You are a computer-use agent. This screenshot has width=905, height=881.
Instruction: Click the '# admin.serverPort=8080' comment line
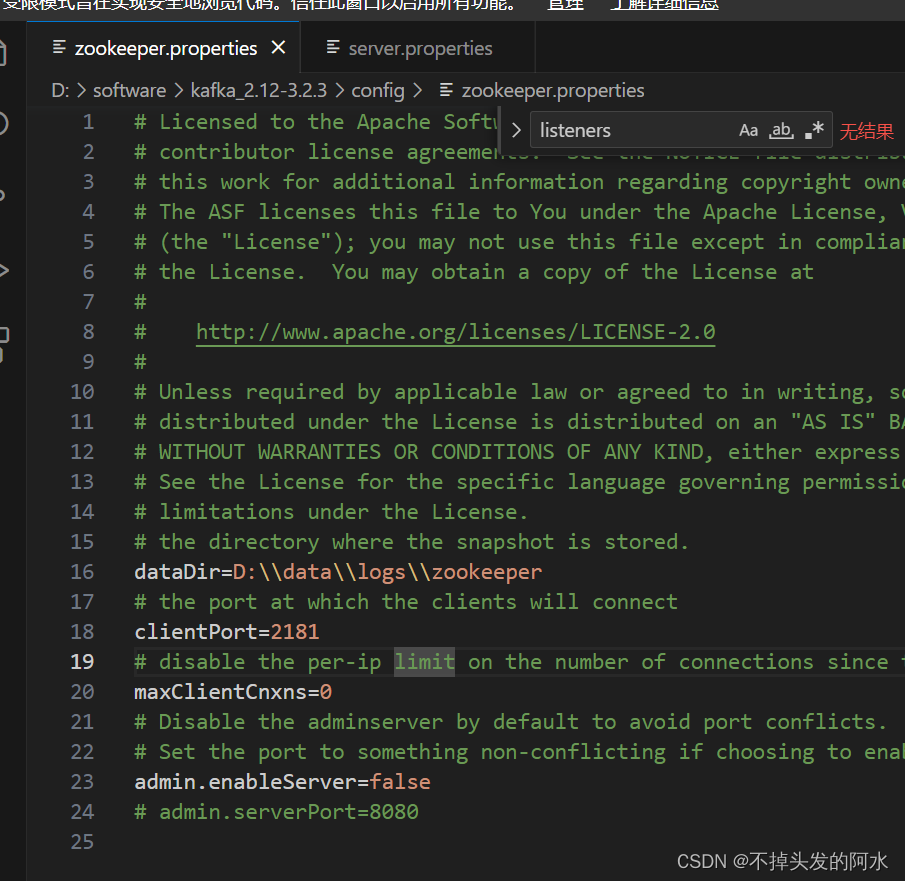[x=276, y=812]
